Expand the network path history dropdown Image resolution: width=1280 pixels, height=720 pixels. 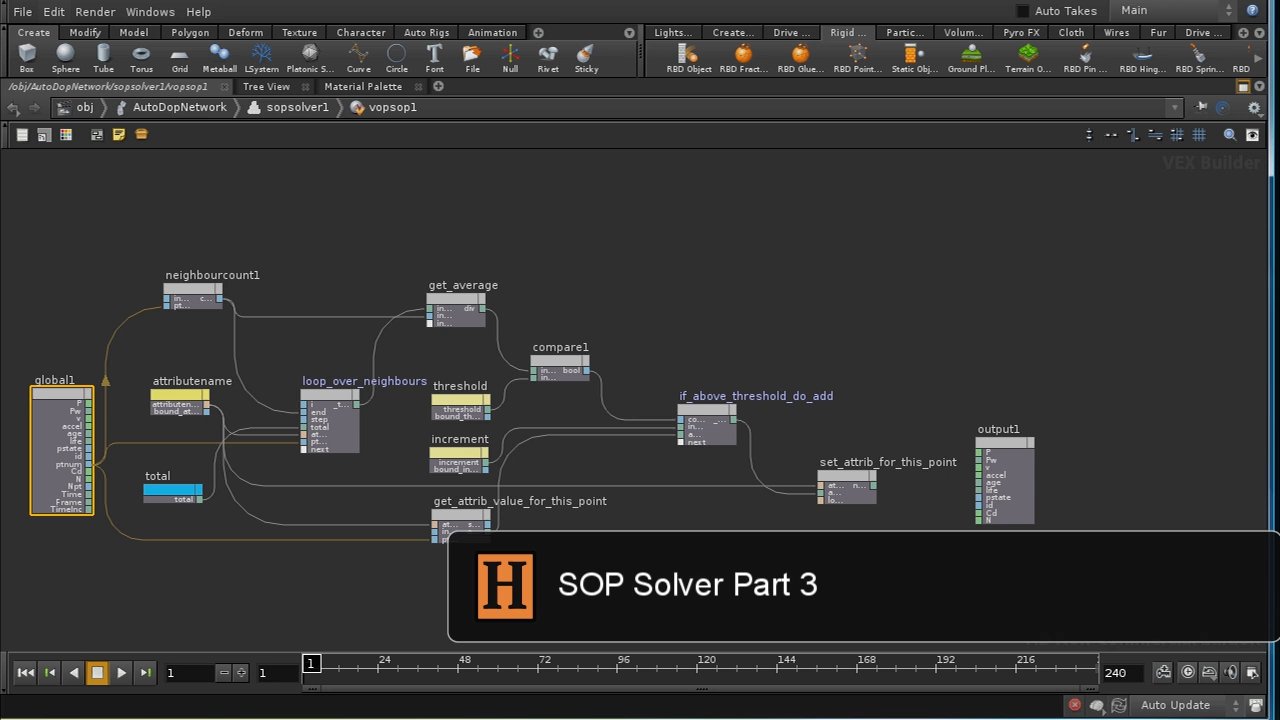(x=1175, y=107)
